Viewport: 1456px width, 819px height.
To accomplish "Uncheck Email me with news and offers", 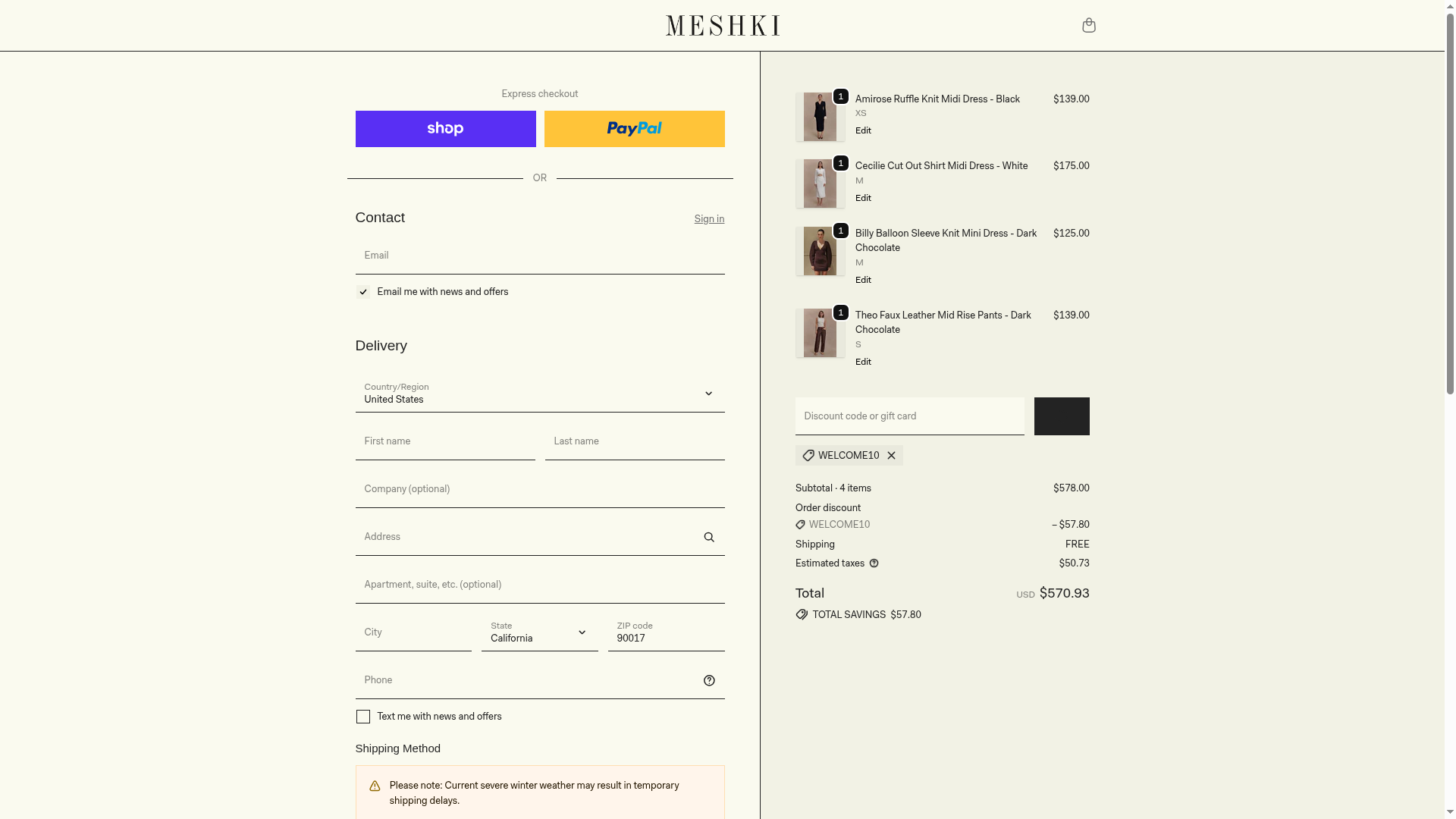I will (363, 292).
